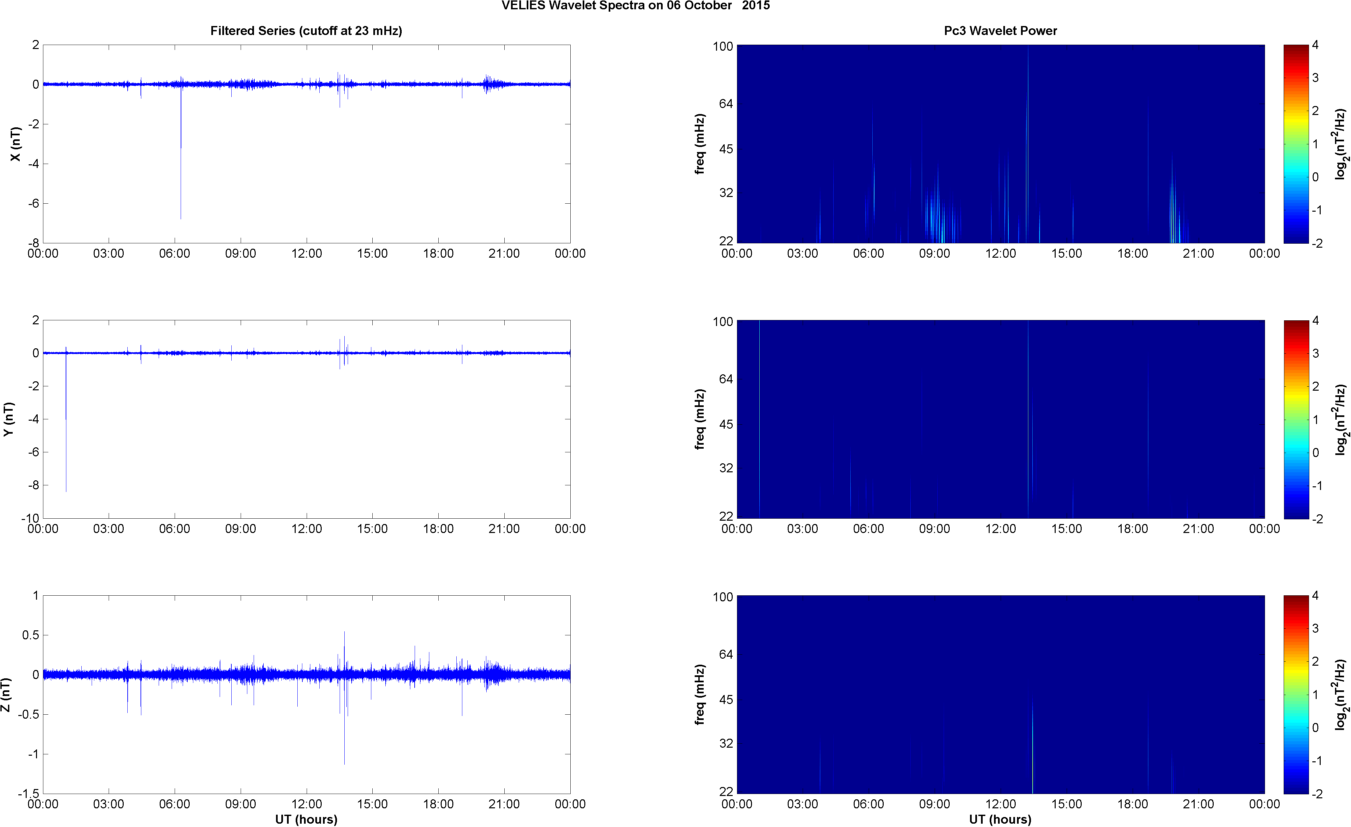Click the '-1.5' tick on the Z (nT) axis
Viewport: 1351px width, 827px height.
point(27,793)
